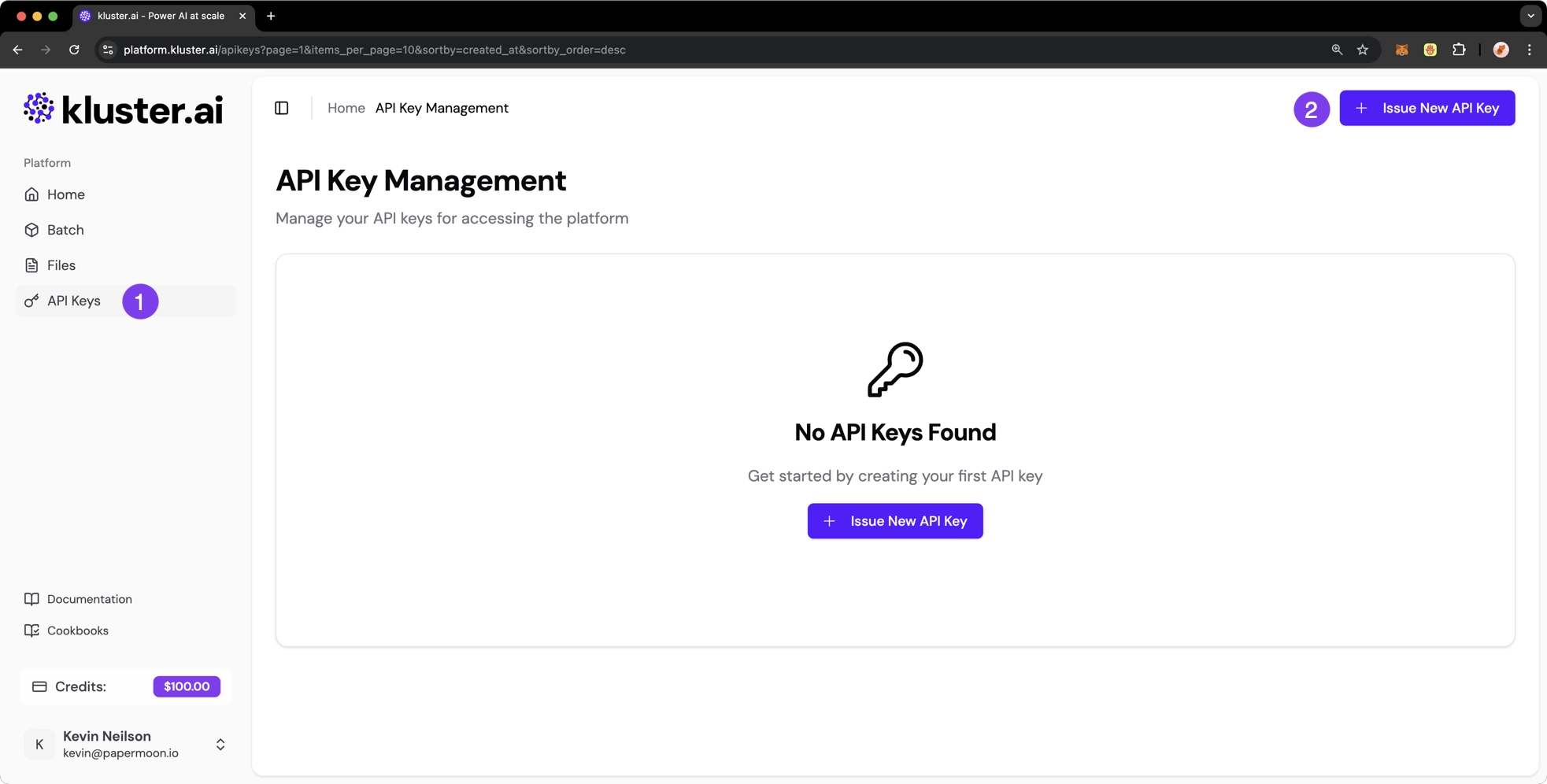
Task: Open the MetaMask fox extension
Action: tap(1402, 50)
